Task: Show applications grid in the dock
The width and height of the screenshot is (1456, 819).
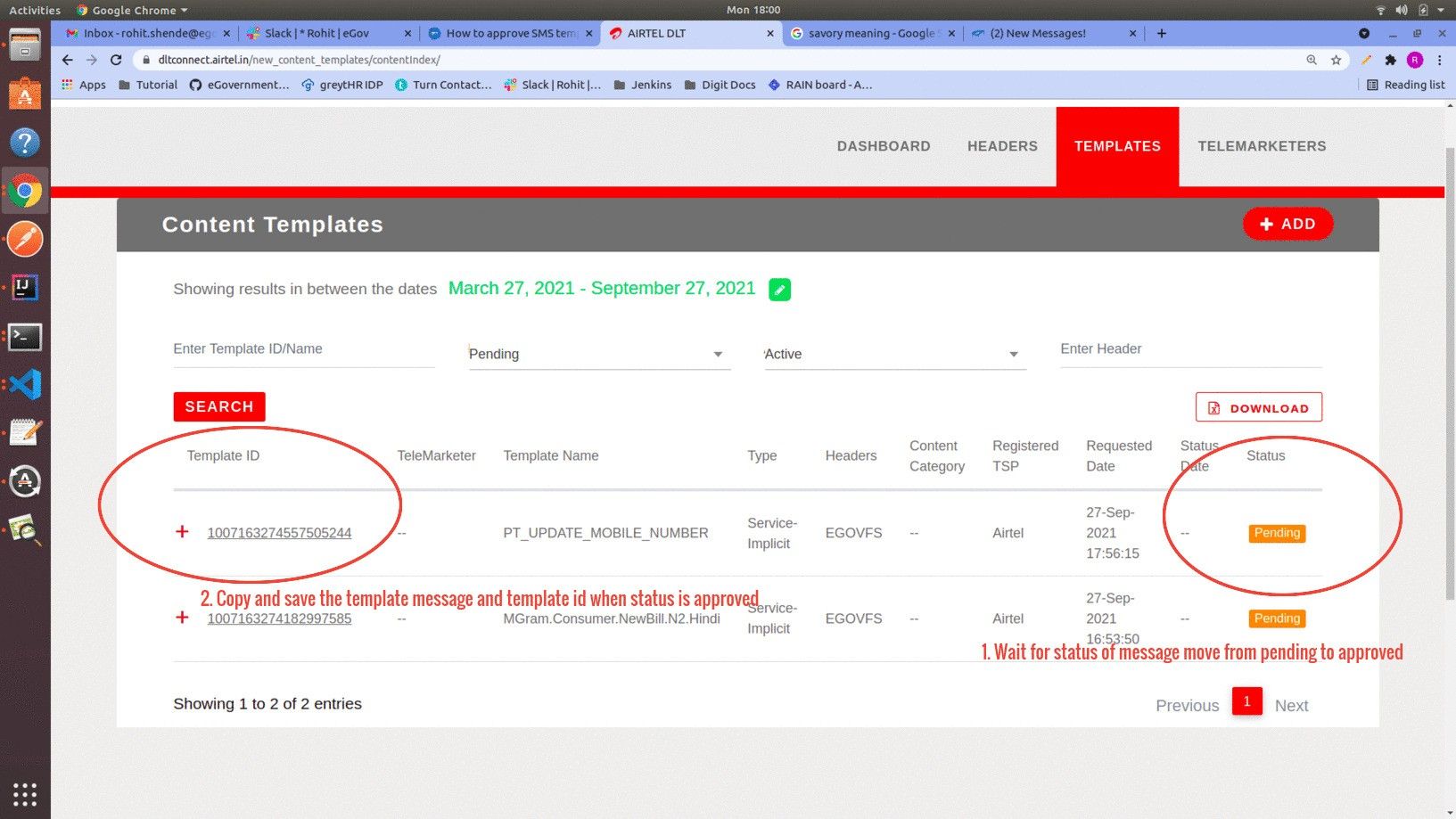Action: 25,793
